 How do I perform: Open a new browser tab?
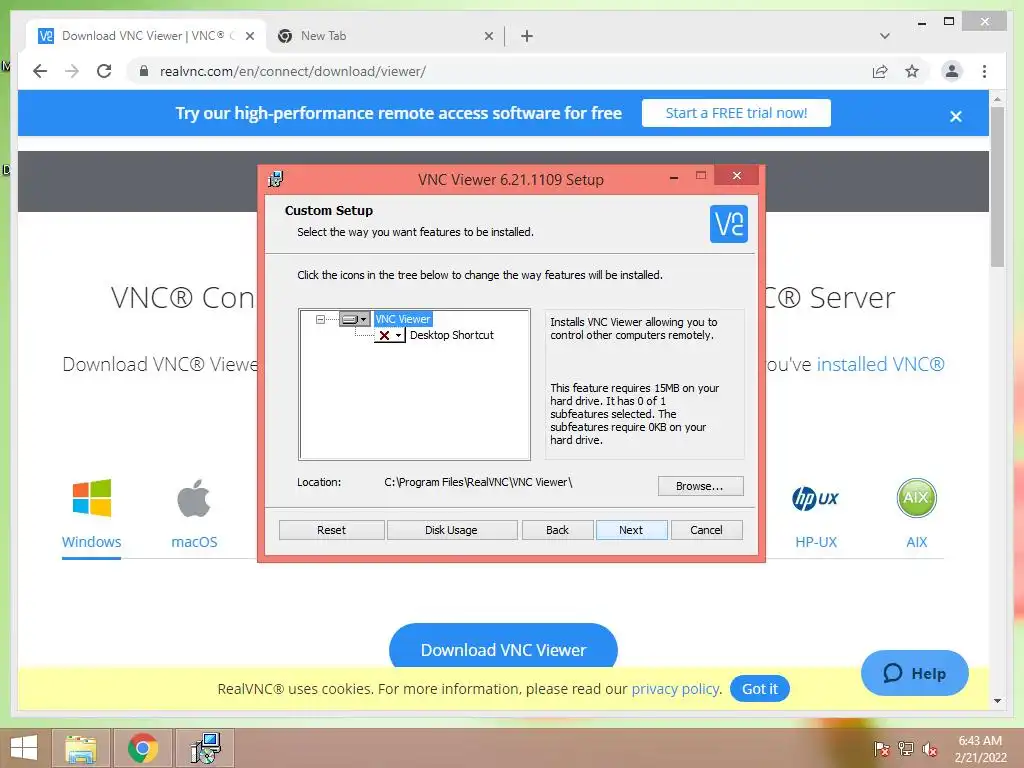pyautogui.click(x=527, y=36)
